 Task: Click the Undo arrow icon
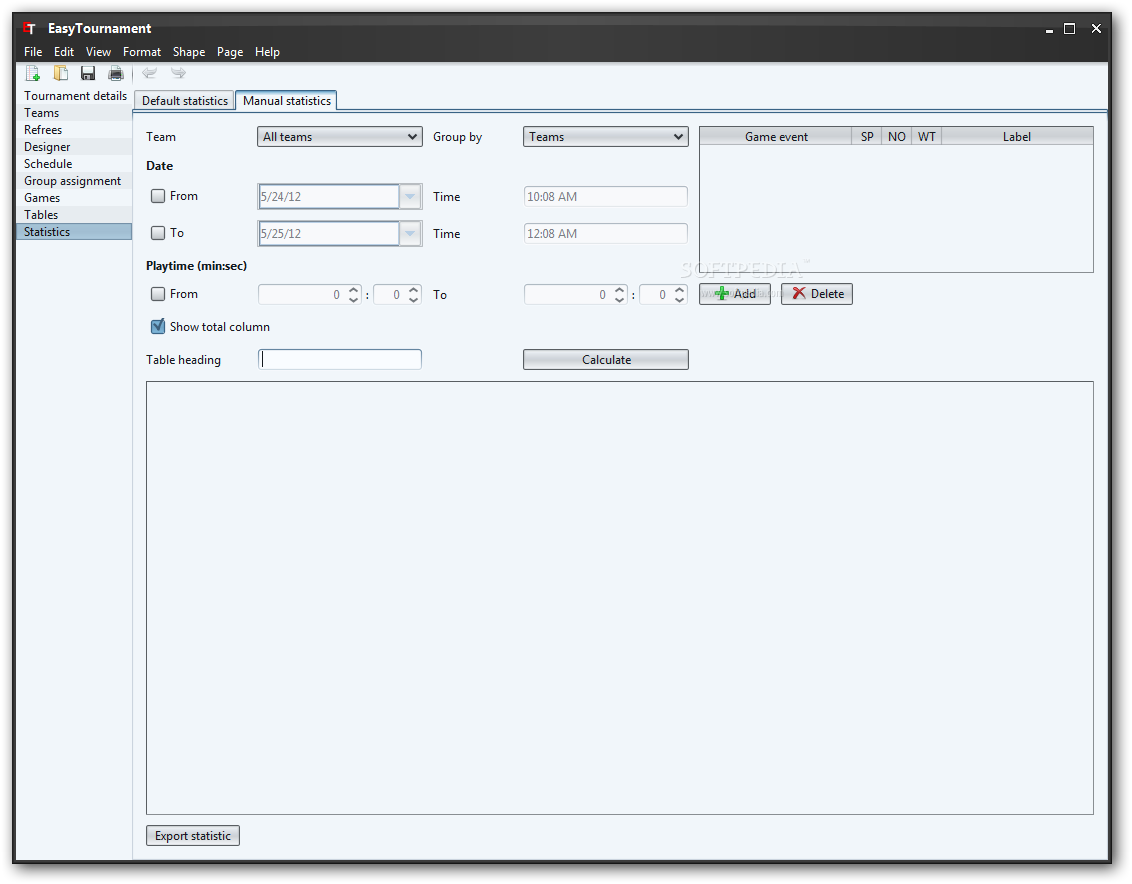pyautogui.click(x=149, y=72)
